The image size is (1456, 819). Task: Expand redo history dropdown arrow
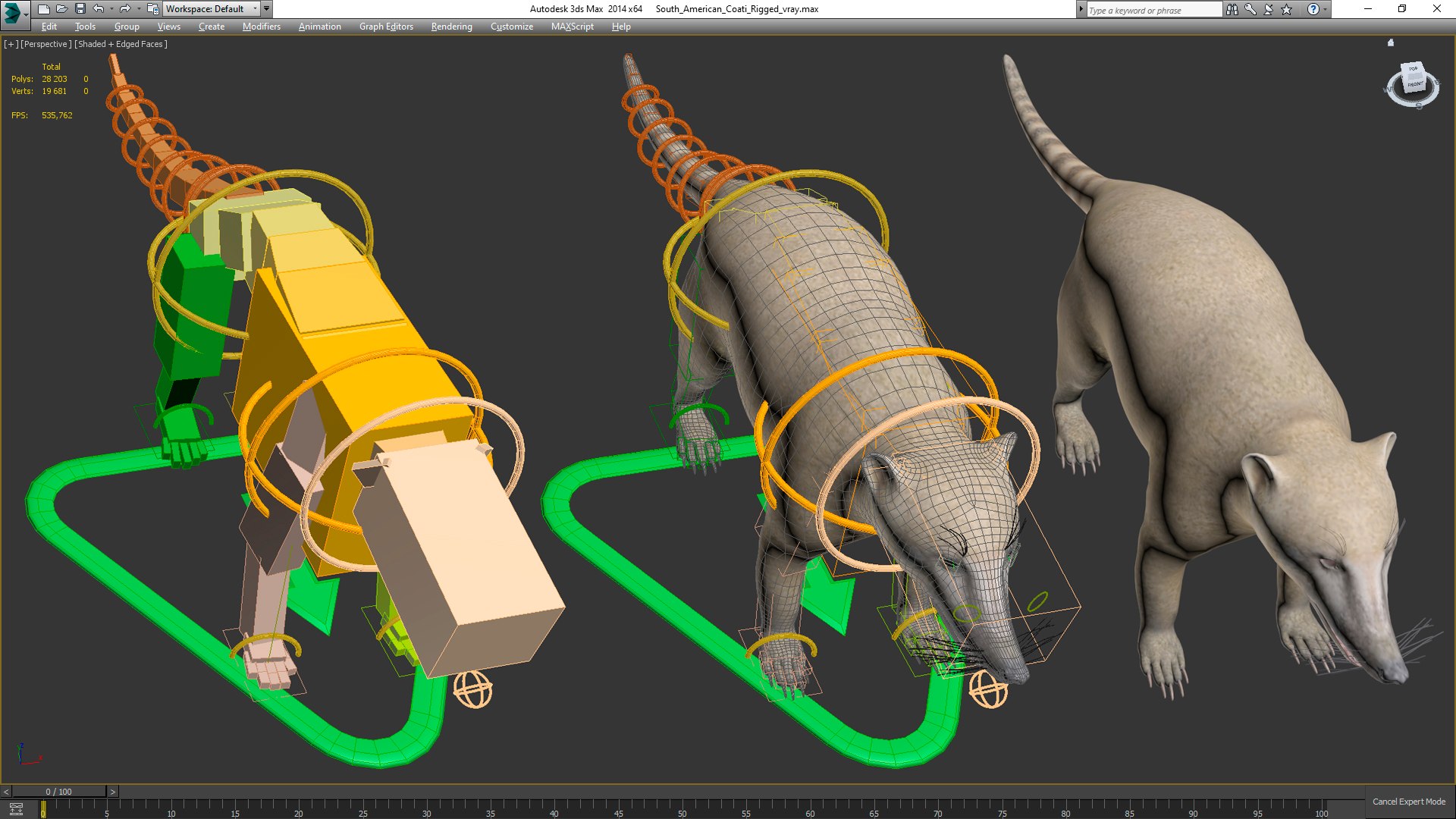coord(138,9)
